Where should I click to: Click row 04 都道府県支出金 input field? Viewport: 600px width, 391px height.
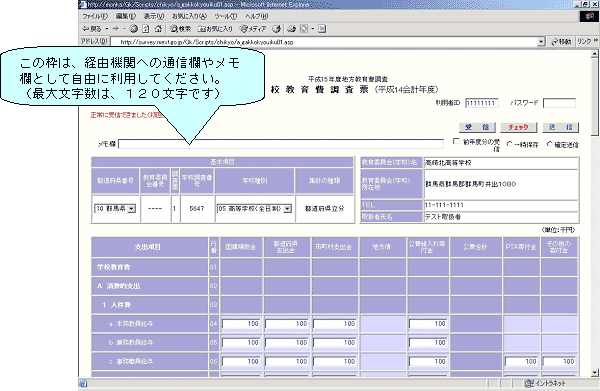point(287,324)
